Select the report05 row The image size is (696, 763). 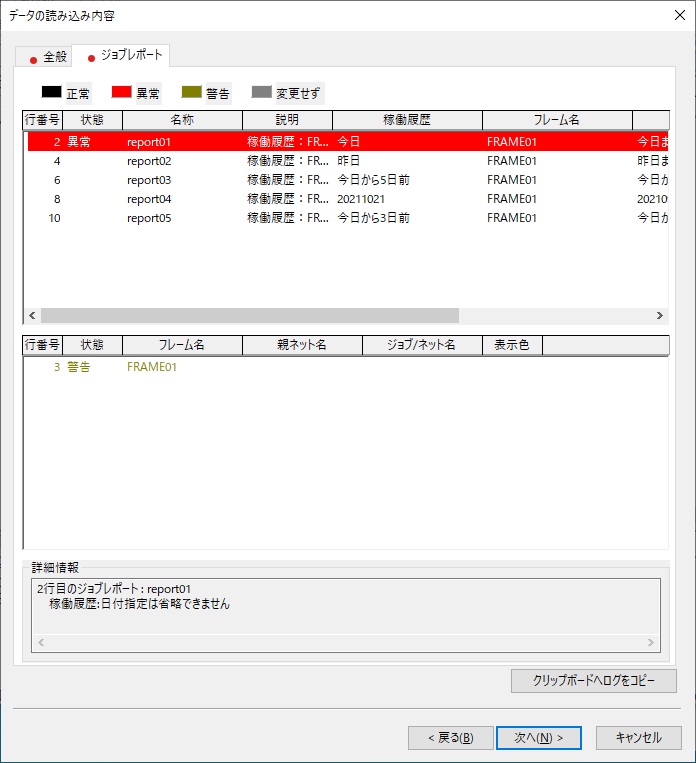point(348,218)
